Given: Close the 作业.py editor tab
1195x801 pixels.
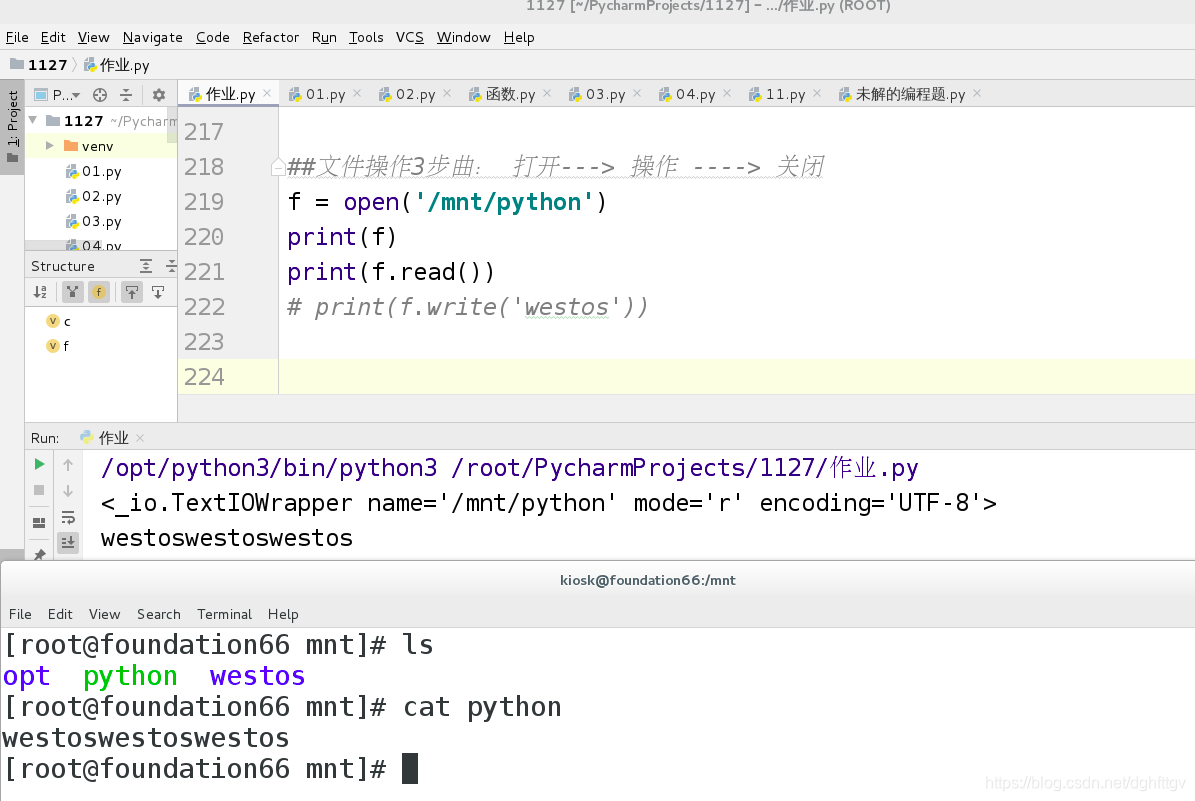Looking at the screenshot, I should point(267,93).
